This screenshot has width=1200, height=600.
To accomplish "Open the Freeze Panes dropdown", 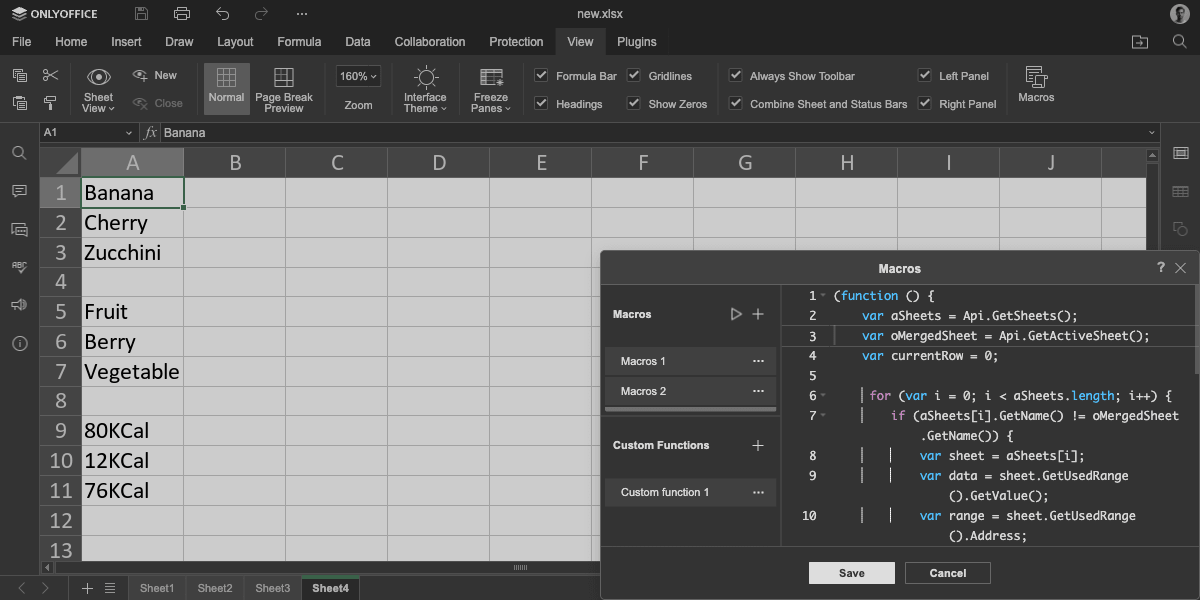I will tap(491, 89).
